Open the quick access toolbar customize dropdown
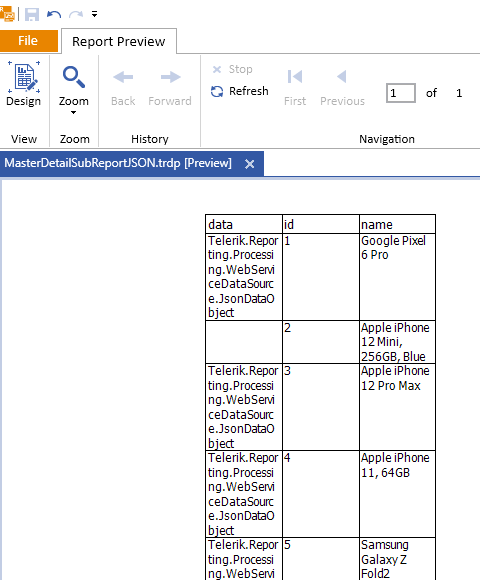This screenshot has width=480, height=580. point(95,14)
